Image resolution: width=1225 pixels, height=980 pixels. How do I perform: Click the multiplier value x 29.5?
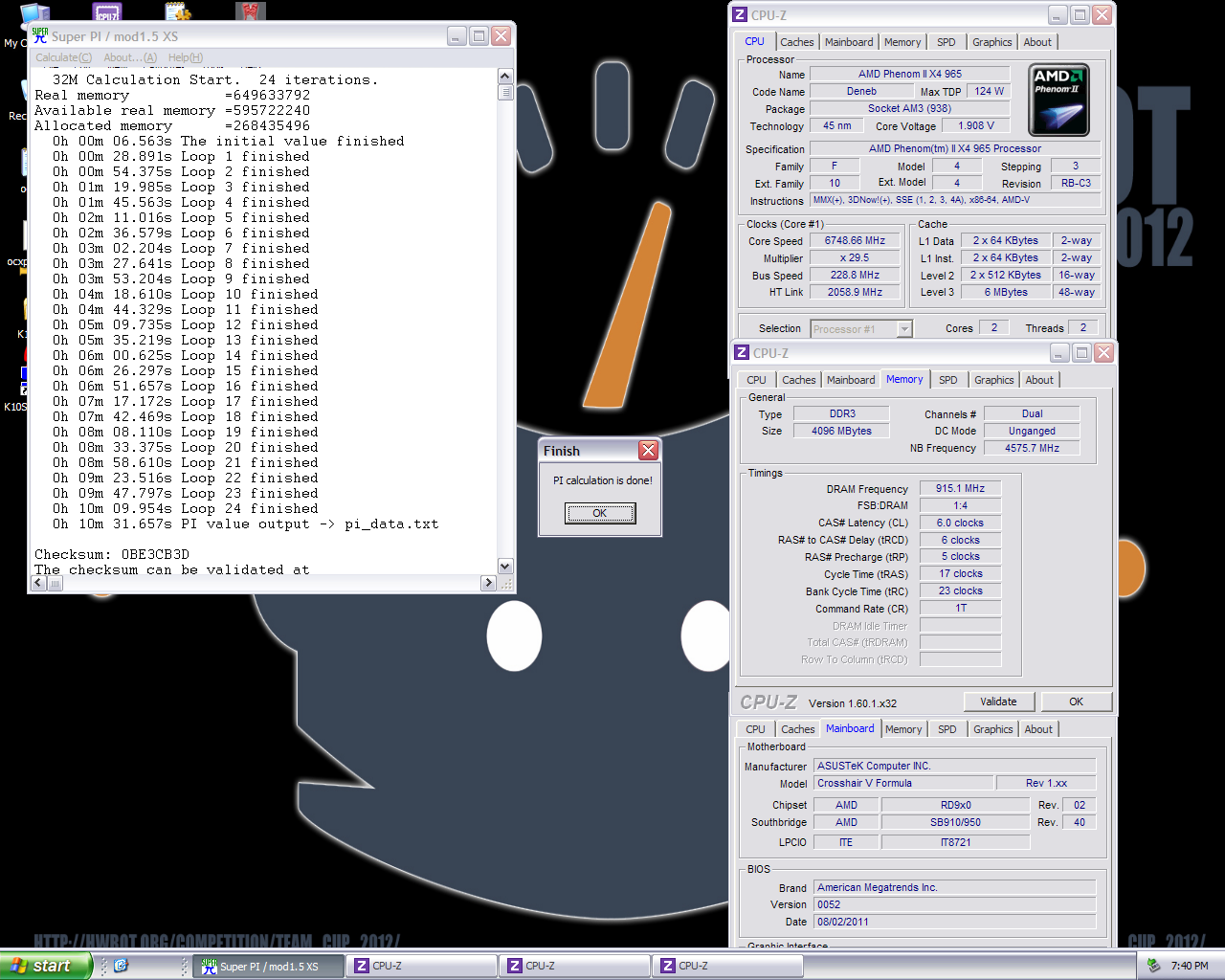[x=856, y=258]
